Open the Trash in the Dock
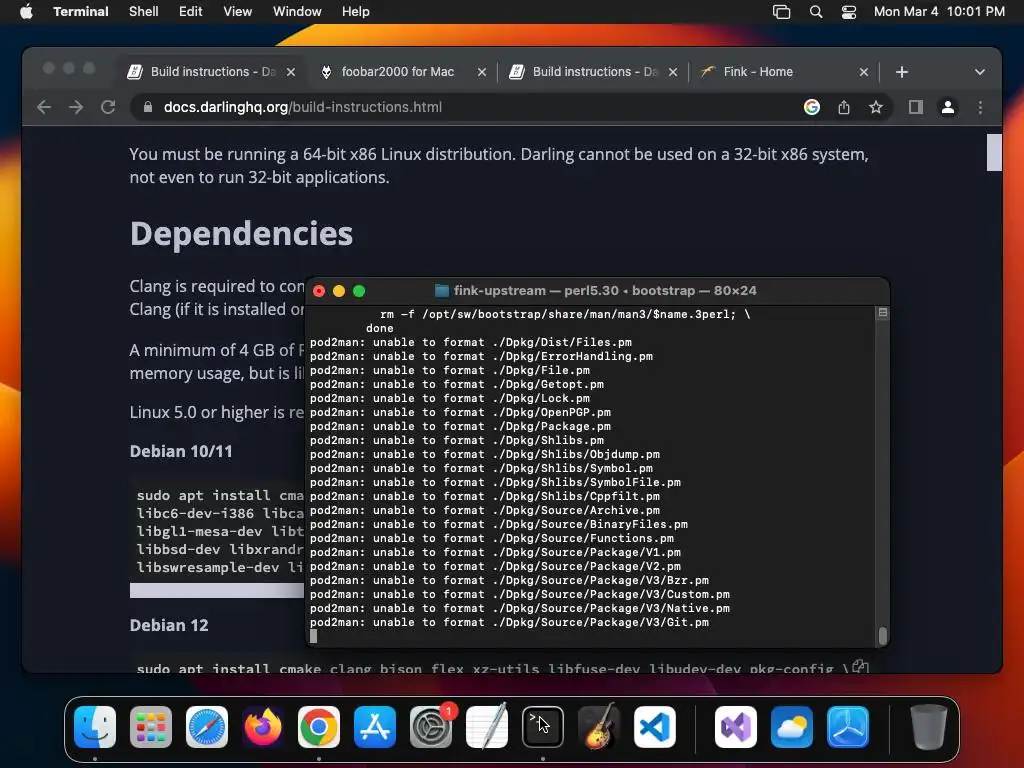This screenshot has height=768, width=1024. click(928, 727)
